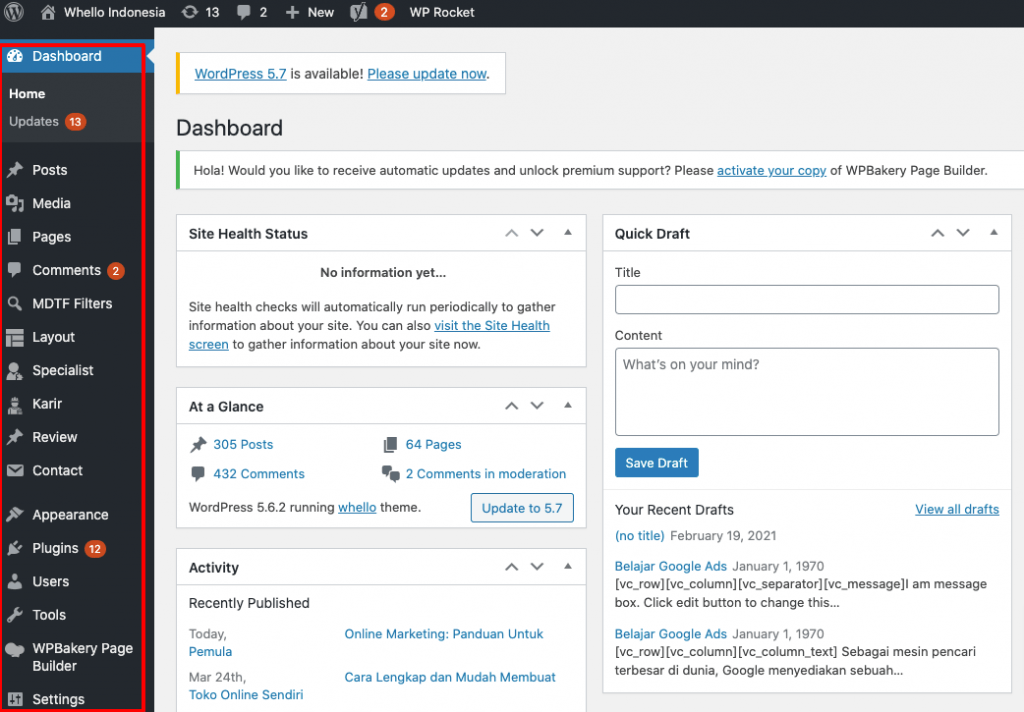Select the Plugins icon in sidebar

[x=15, y=548]
